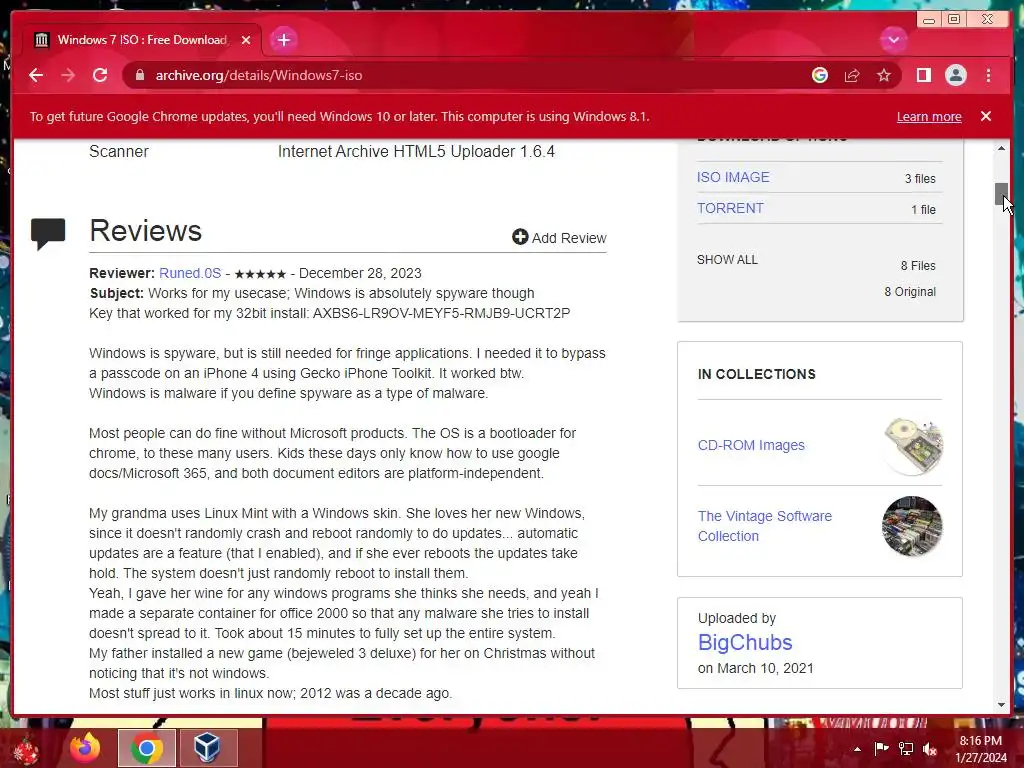Click the Chrome taskbar icon

pos(146,748)
